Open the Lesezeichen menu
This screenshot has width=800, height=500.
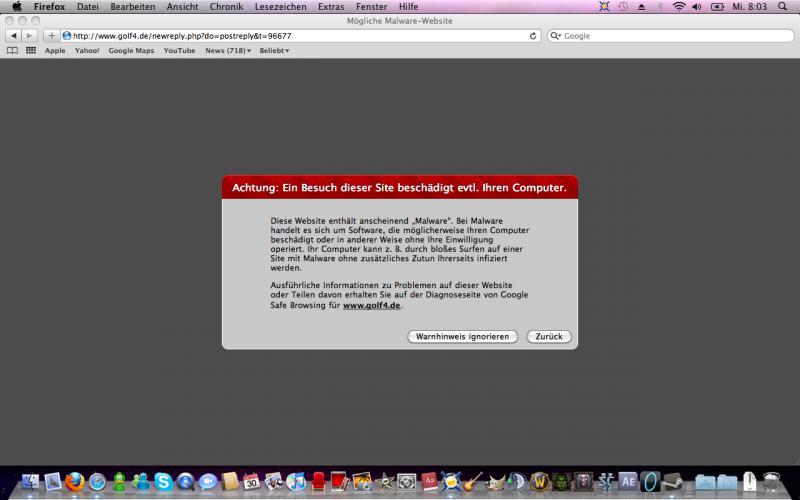[x=281, y=7]
